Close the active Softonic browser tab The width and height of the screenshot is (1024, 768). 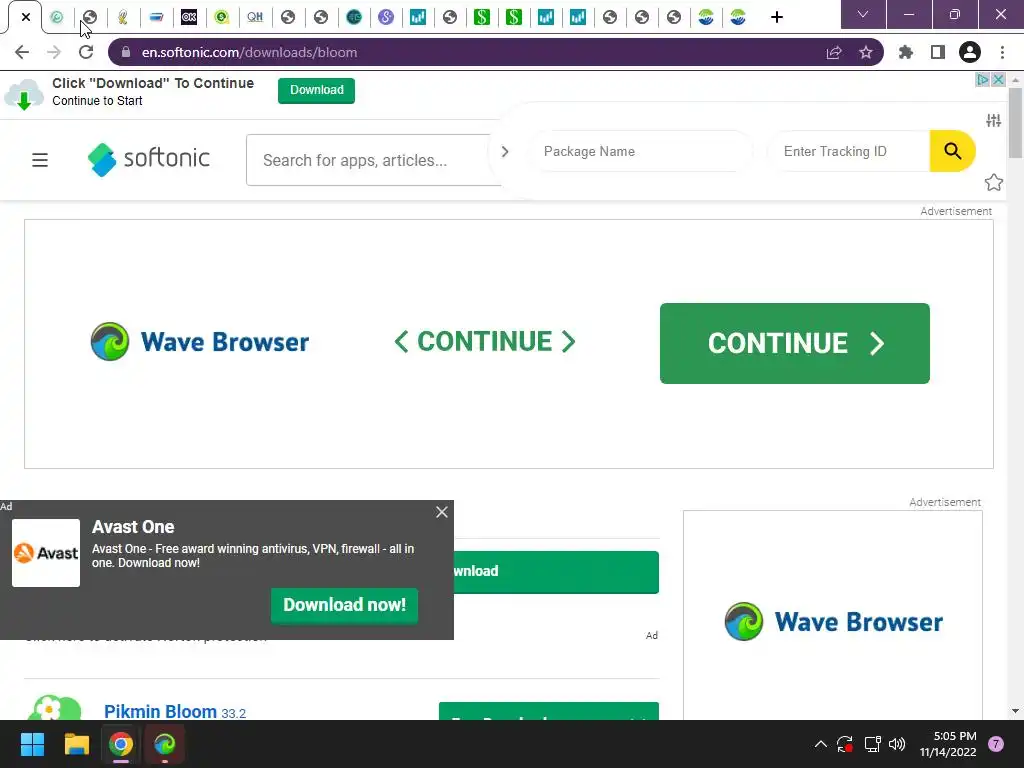(25, 17)
